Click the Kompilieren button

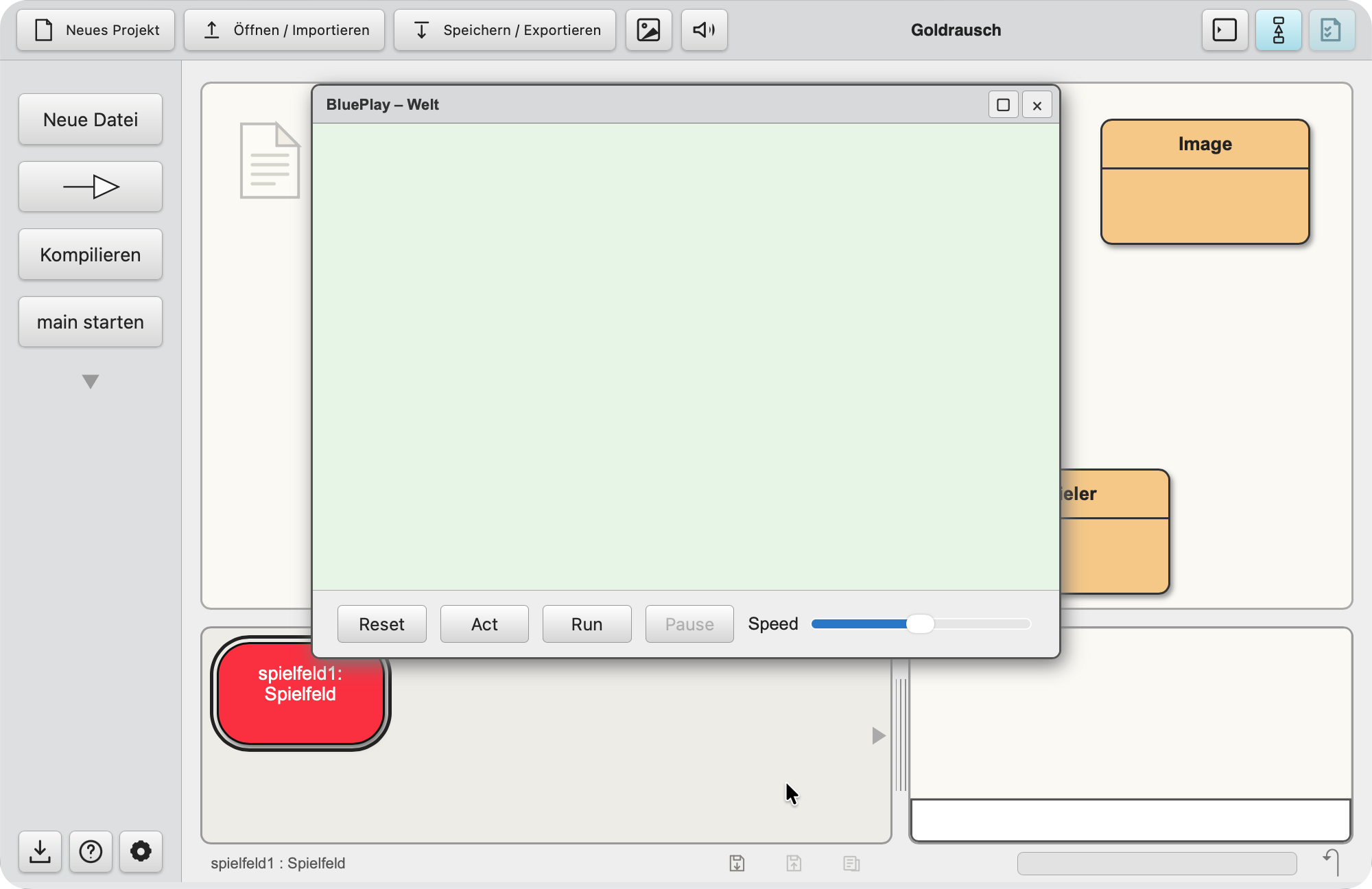coord(91,254)
